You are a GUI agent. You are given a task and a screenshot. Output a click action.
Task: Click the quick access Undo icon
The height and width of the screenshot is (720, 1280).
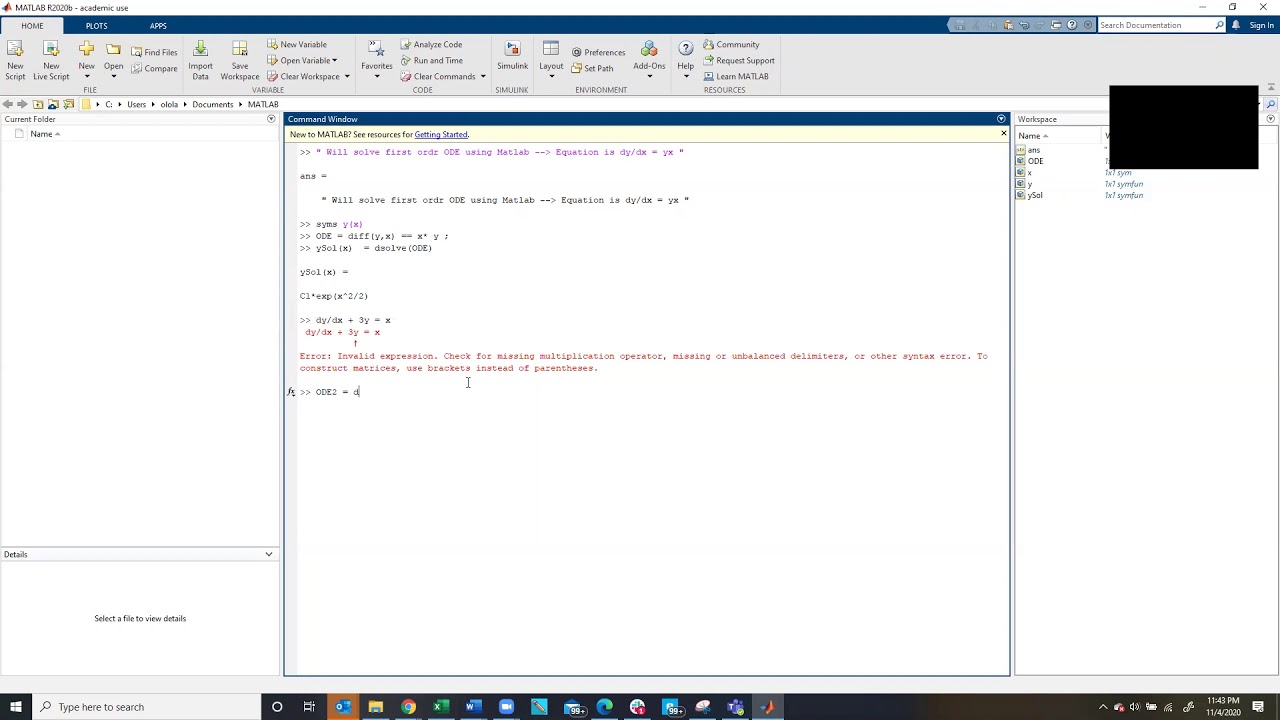1025,25
